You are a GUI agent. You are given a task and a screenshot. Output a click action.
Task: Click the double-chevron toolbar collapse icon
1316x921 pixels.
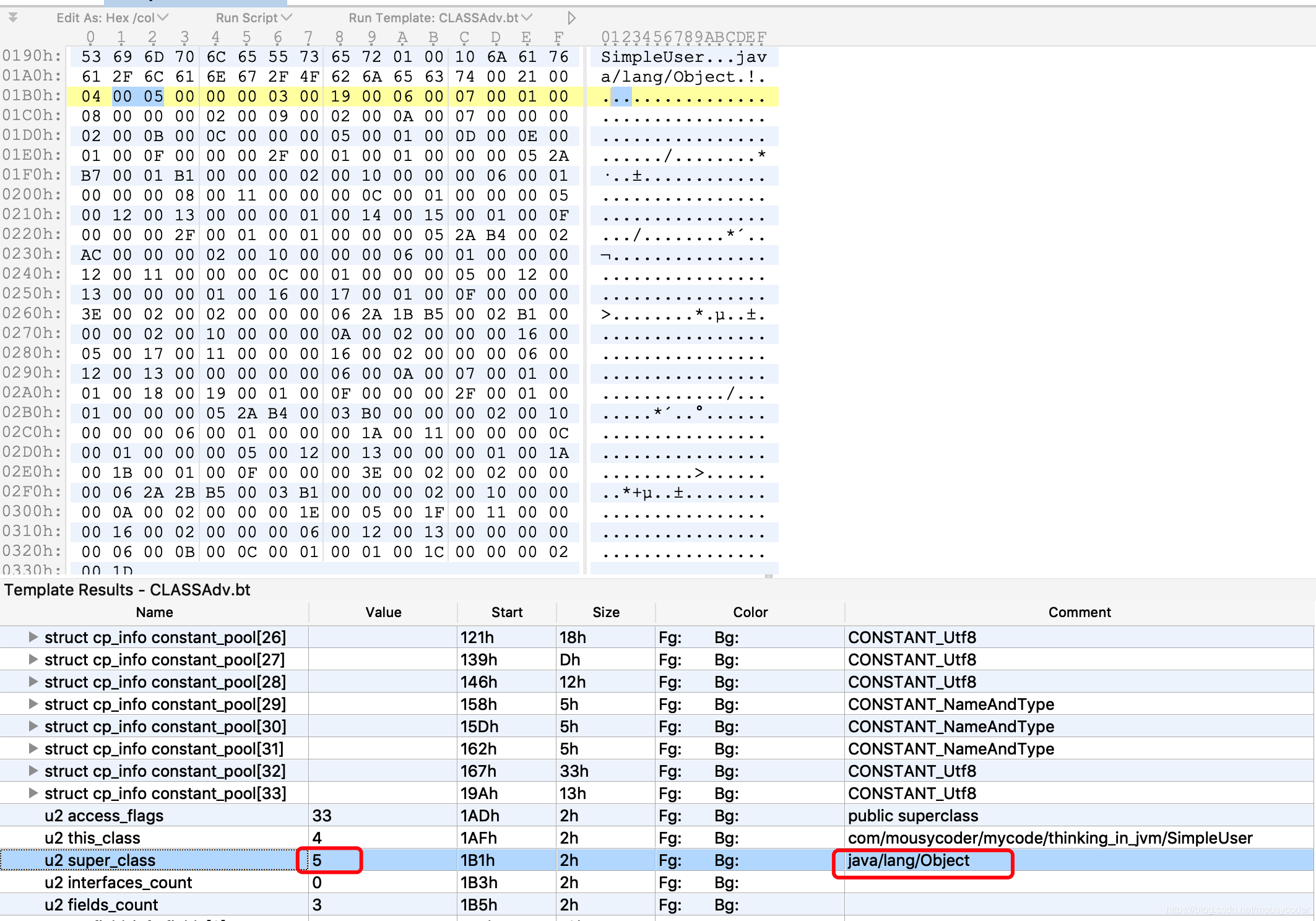pyautogui.click(x=13, y=17)
